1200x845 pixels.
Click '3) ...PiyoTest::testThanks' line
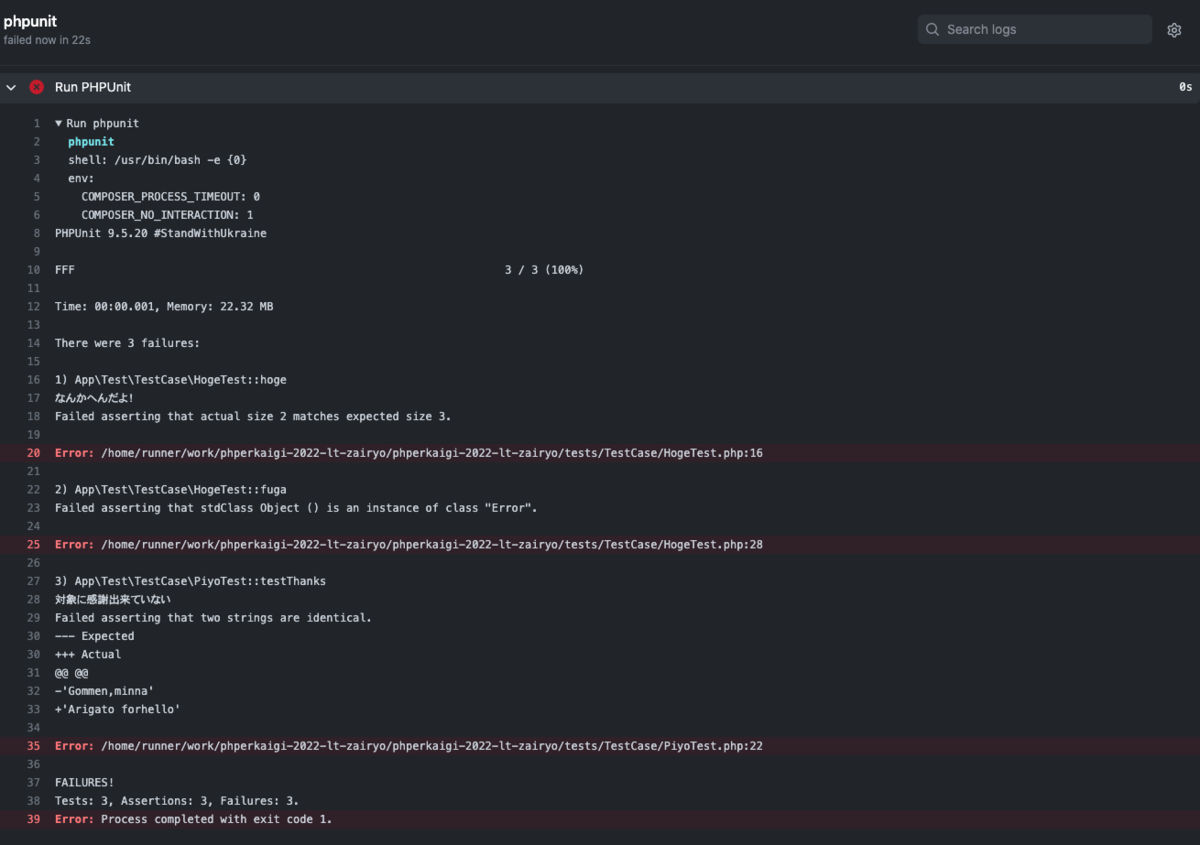pos(190,581)
